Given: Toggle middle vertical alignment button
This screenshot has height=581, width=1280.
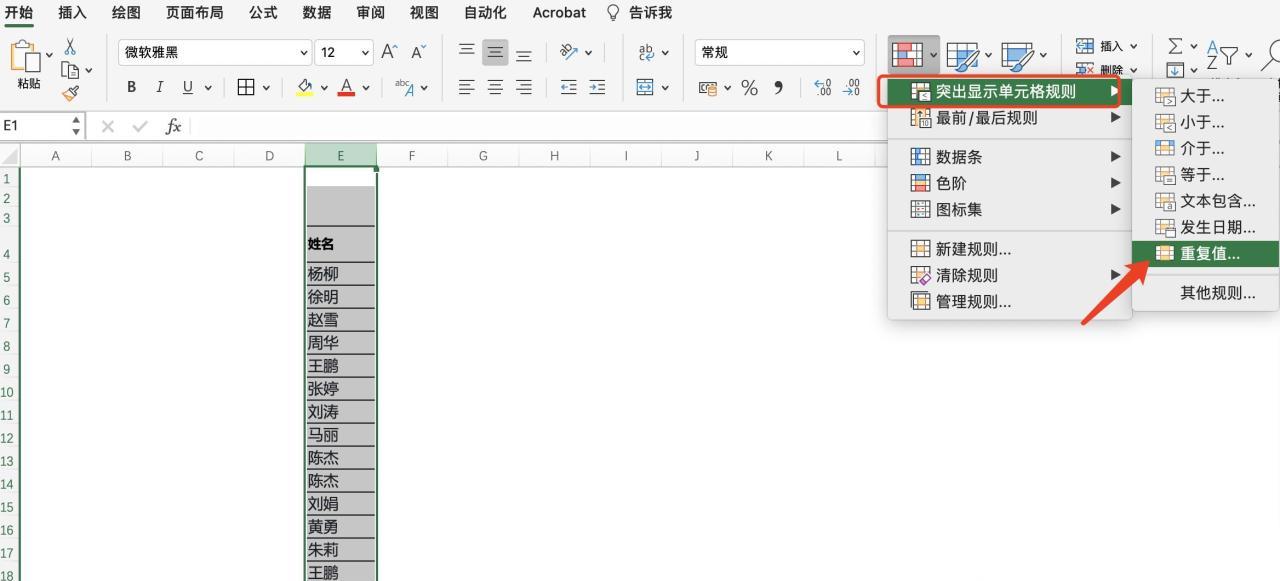Looking at the screenshot, I should (494, 52).
